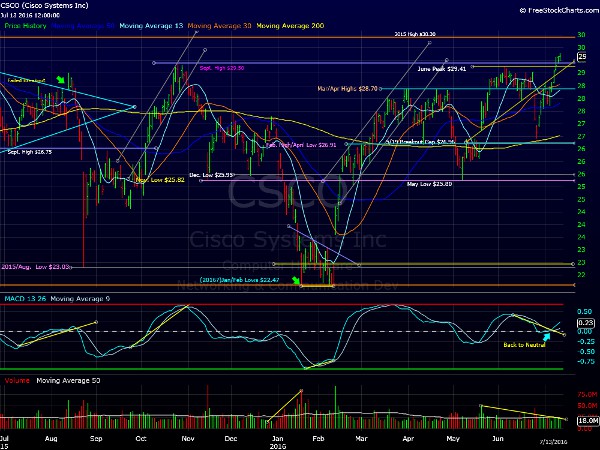This screenshot has width=600, height=450.
Task: Select the Nov month label on time axis
Action: [188, 439]
